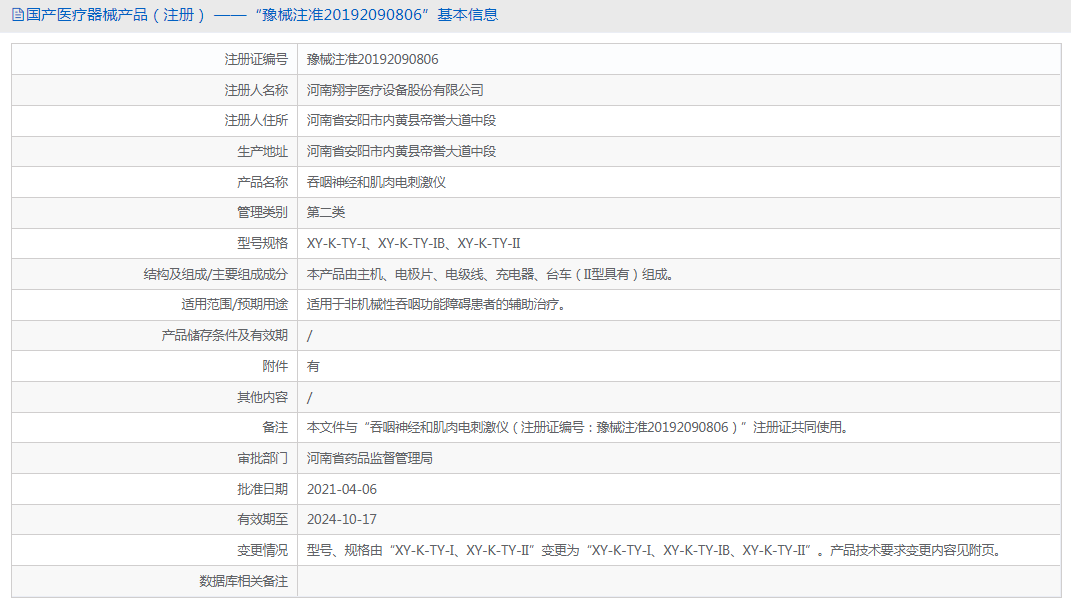The width and height of the screenshot is (1071, 606).
Task: Click the management category value 第二类
Action: pos(326,213)
